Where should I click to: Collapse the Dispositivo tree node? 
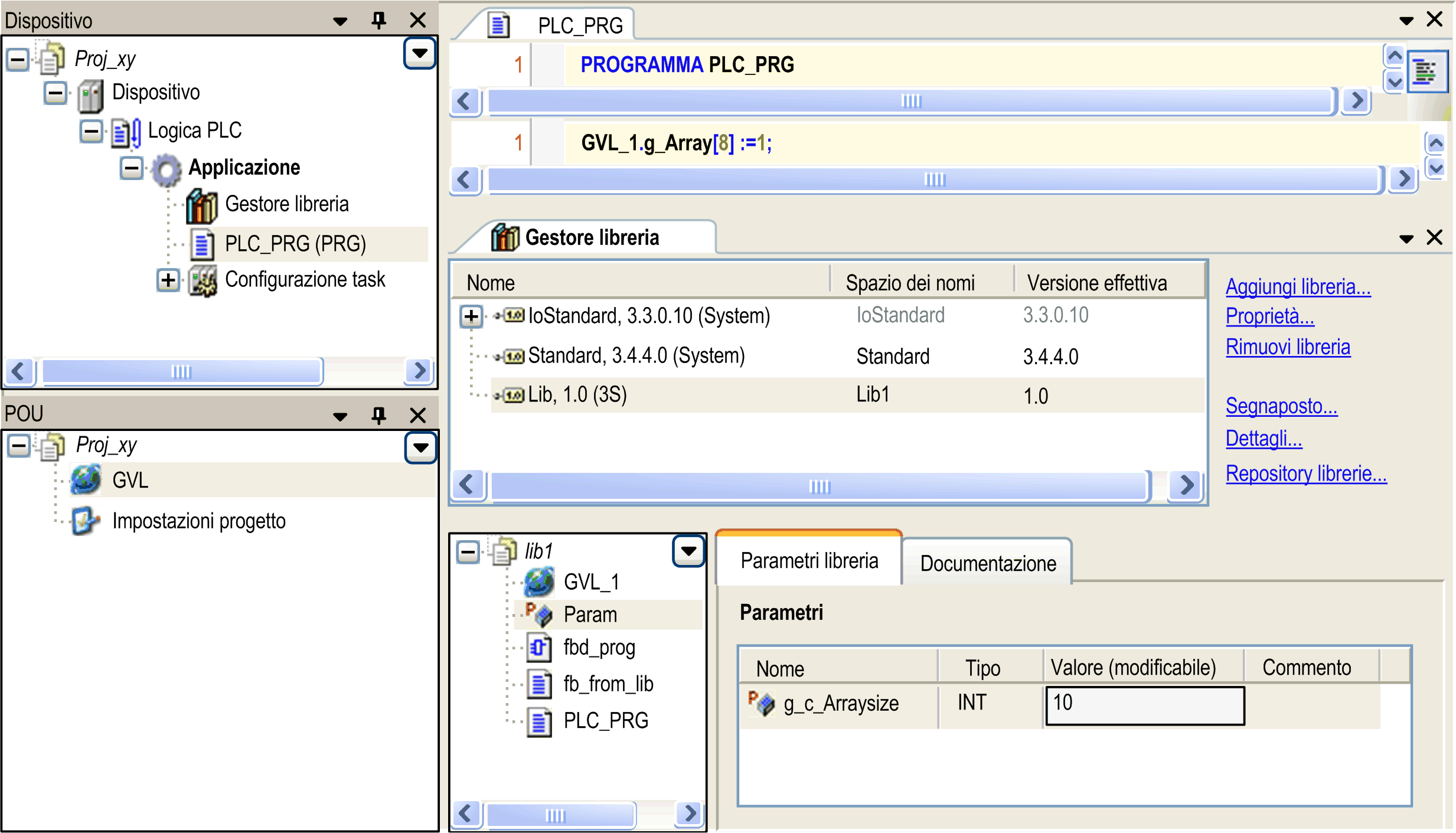click(56, 93)
